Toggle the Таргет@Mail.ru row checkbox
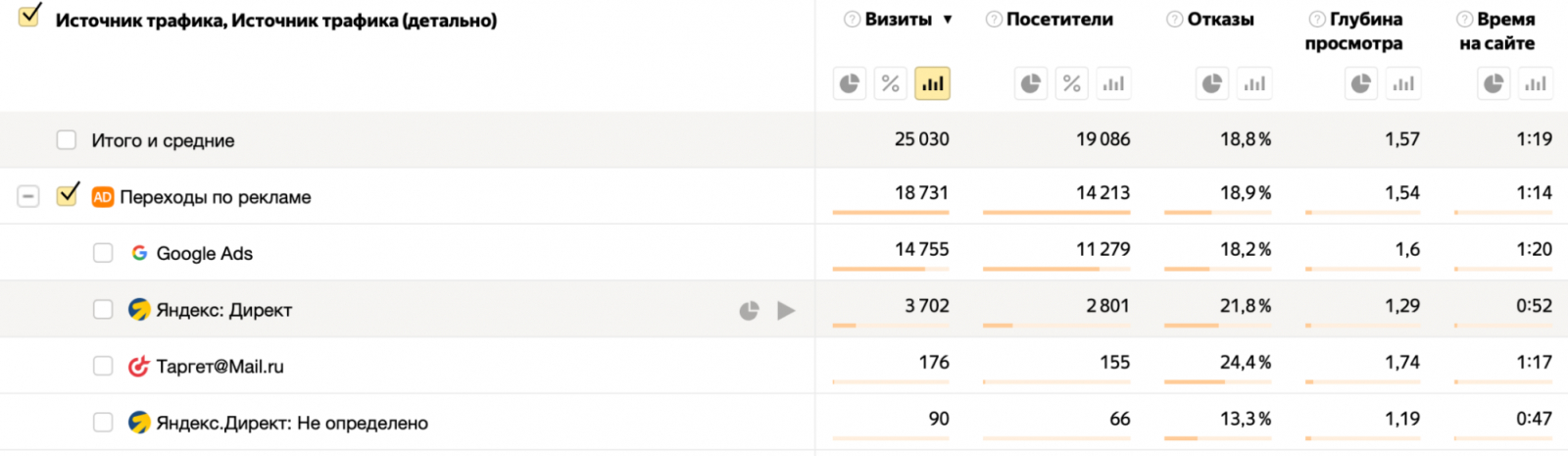Viewport: 1568px width, 456px height. click(103, 366)
